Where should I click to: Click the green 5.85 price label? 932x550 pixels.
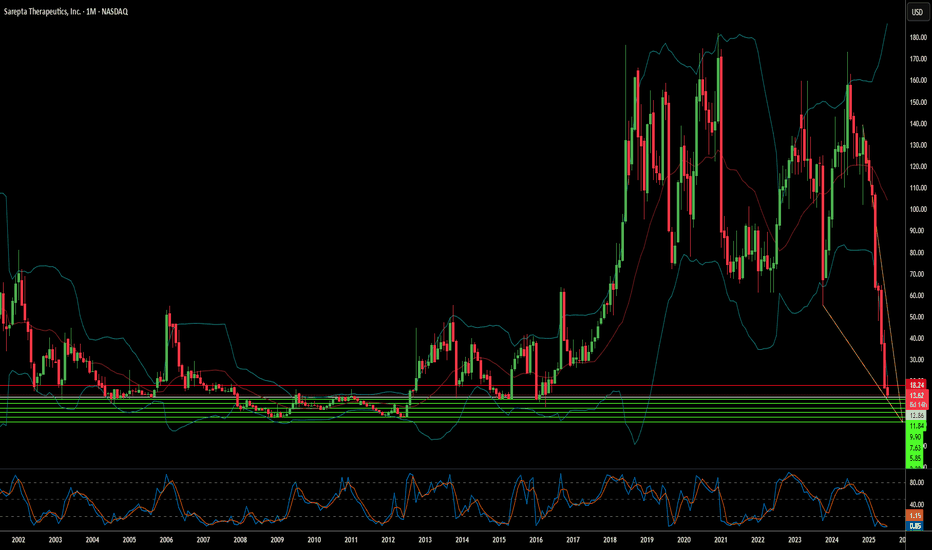(x=915, y=458)
